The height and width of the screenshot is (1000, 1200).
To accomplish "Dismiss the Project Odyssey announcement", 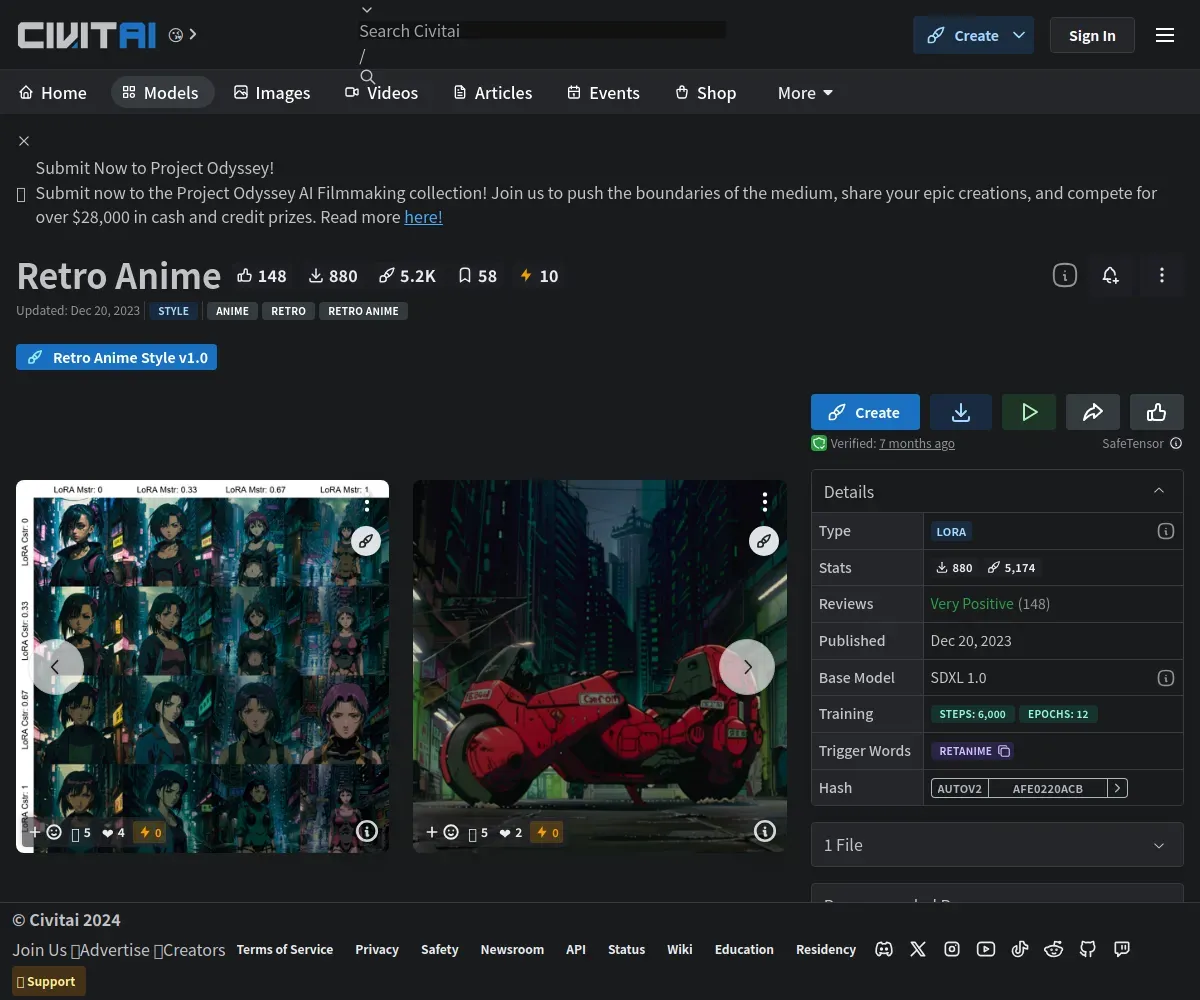I will 24,141.
